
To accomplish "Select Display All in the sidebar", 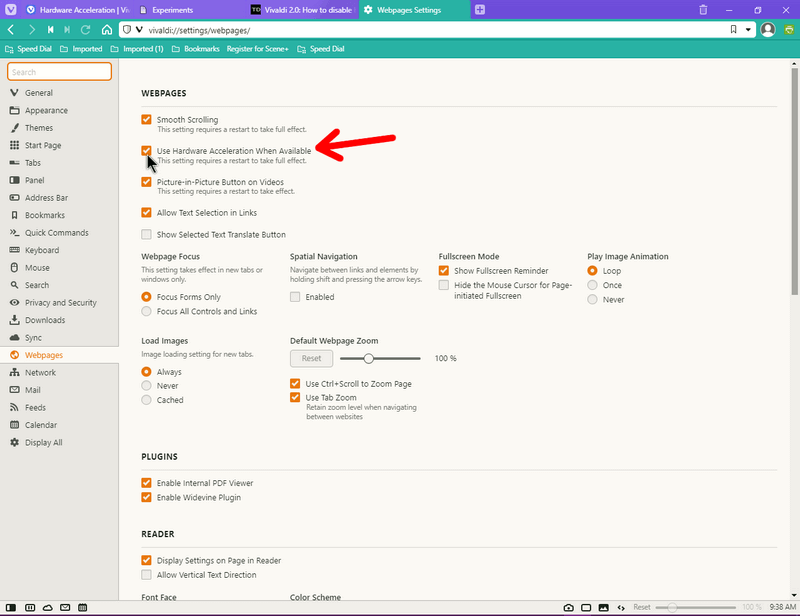I will click(59, 442).
